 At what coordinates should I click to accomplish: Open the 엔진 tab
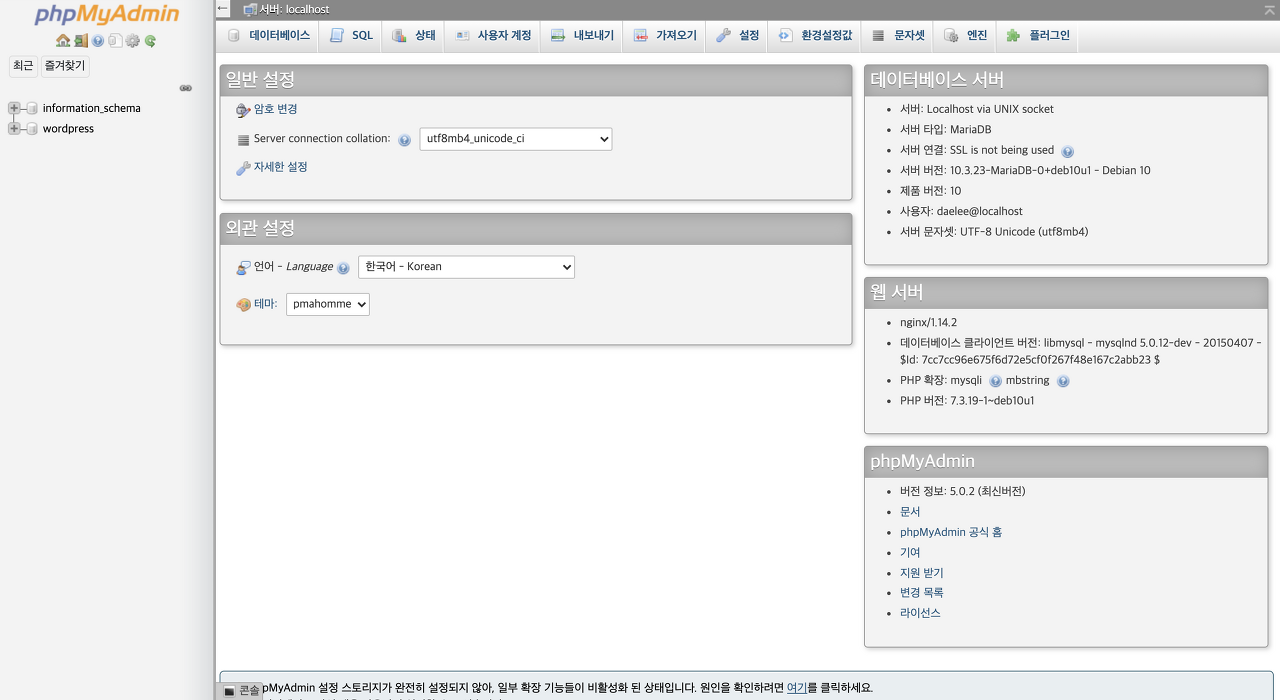click(966, 35)
